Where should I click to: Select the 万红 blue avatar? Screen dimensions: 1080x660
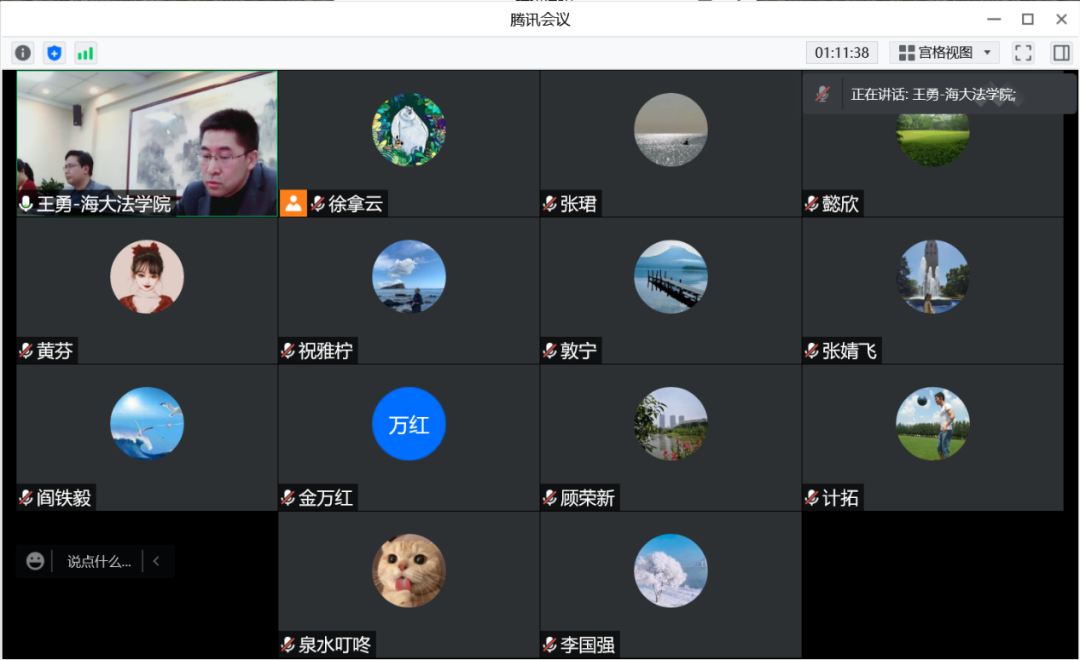pyautogui.click(x=408, y=424)
